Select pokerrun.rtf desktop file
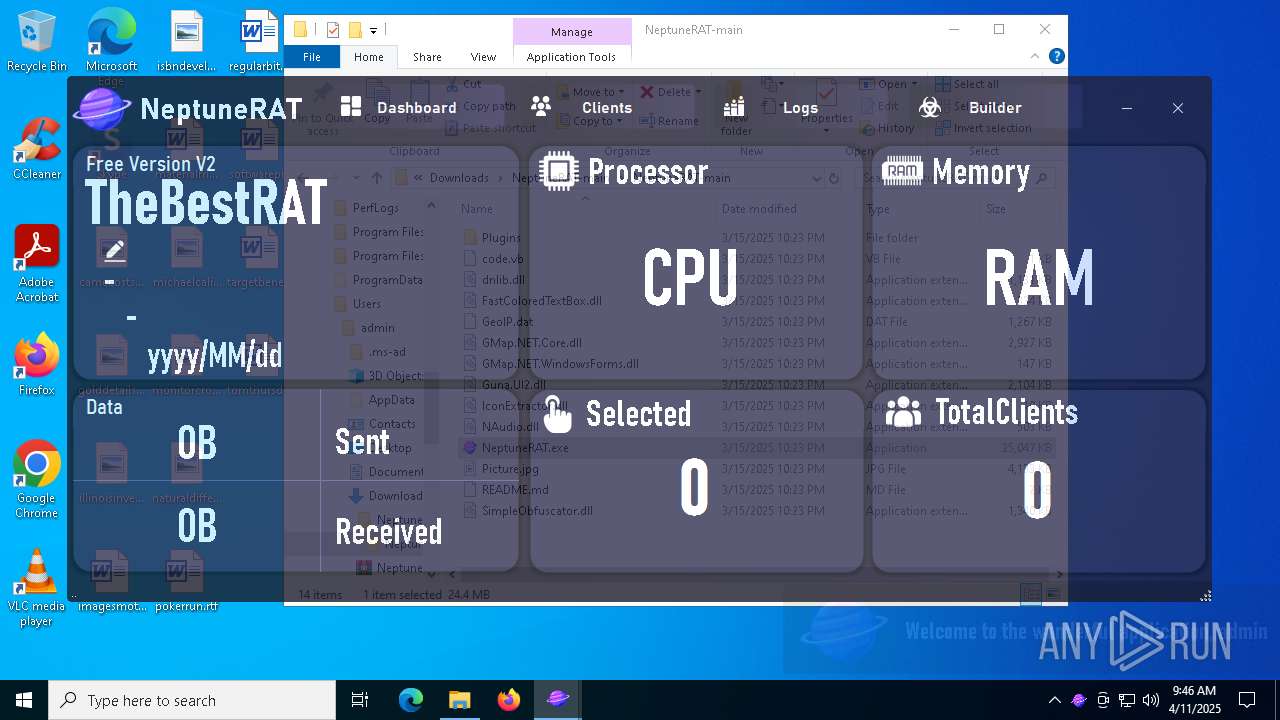Screen dimensions: 1280x720 [x=186, y=581]
